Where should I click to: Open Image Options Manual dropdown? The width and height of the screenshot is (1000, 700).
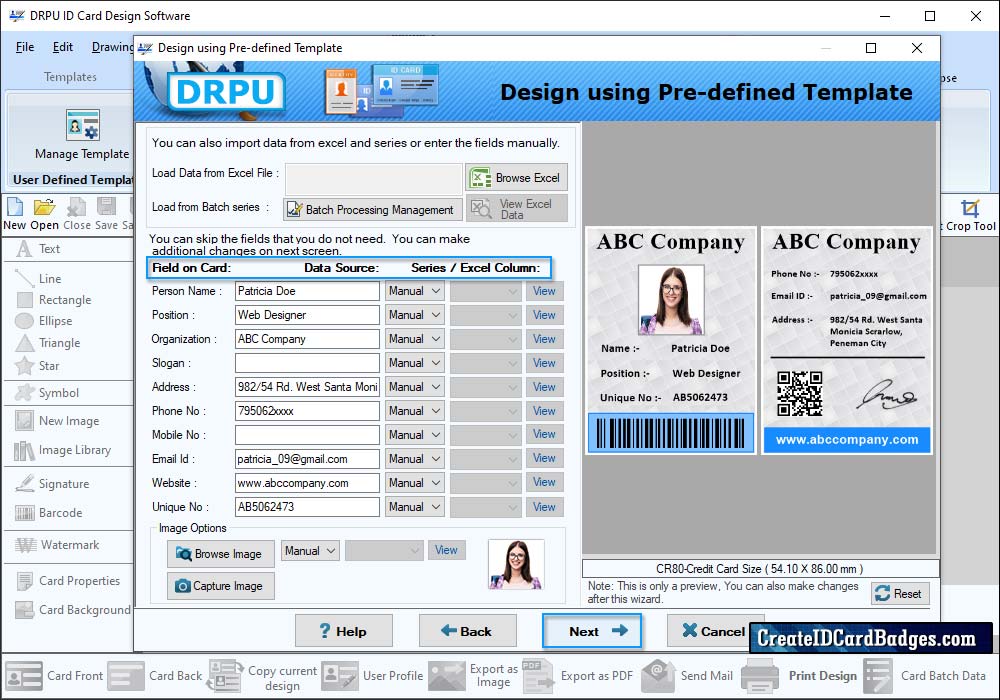coord(310,551)
